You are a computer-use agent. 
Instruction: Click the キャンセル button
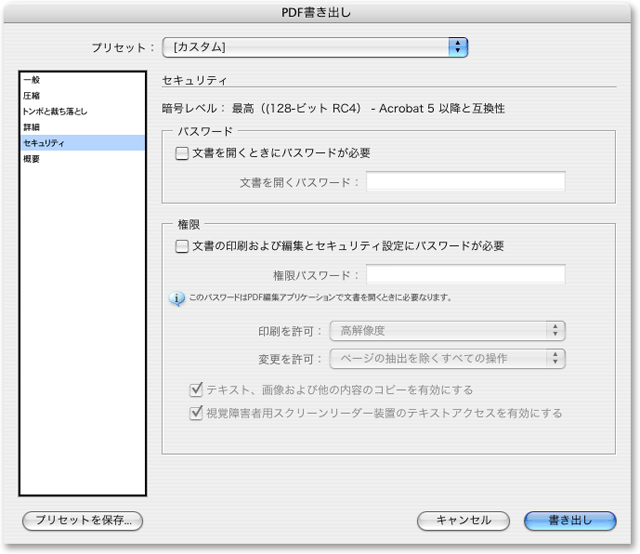tap(465, 520)
